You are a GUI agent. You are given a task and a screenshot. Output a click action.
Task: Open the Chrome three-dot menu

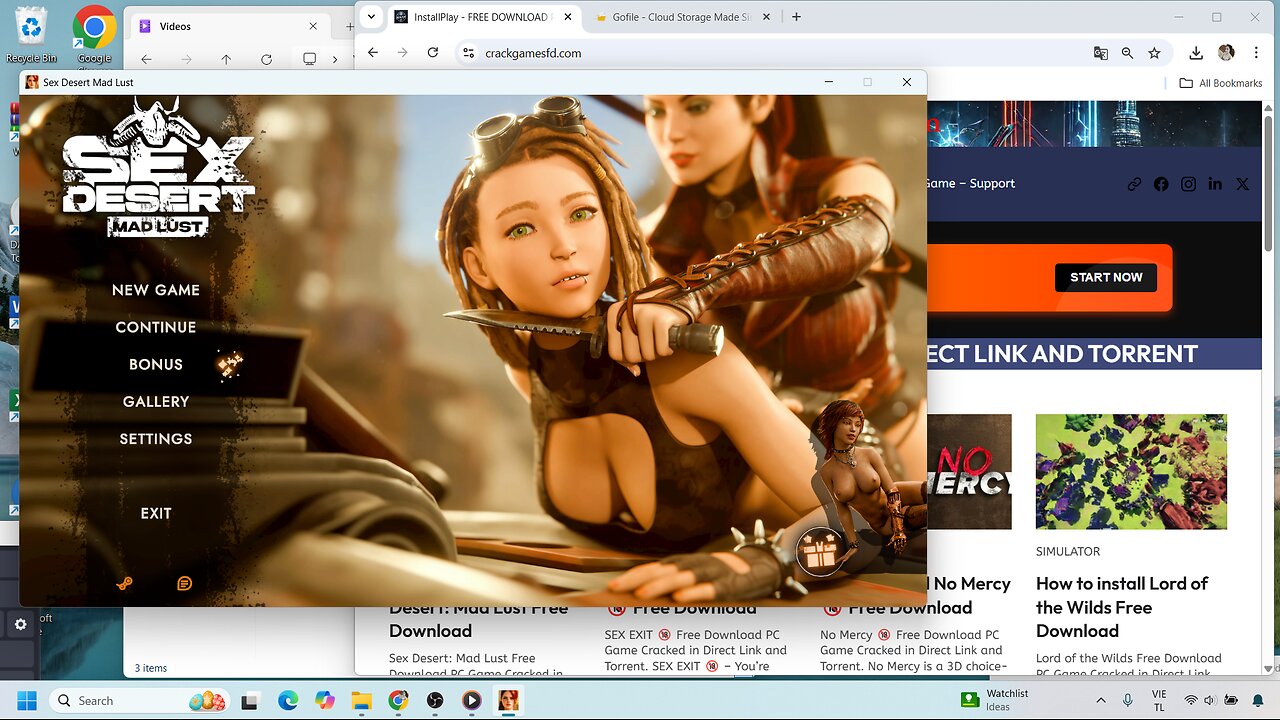click(x=1256, y=53)
